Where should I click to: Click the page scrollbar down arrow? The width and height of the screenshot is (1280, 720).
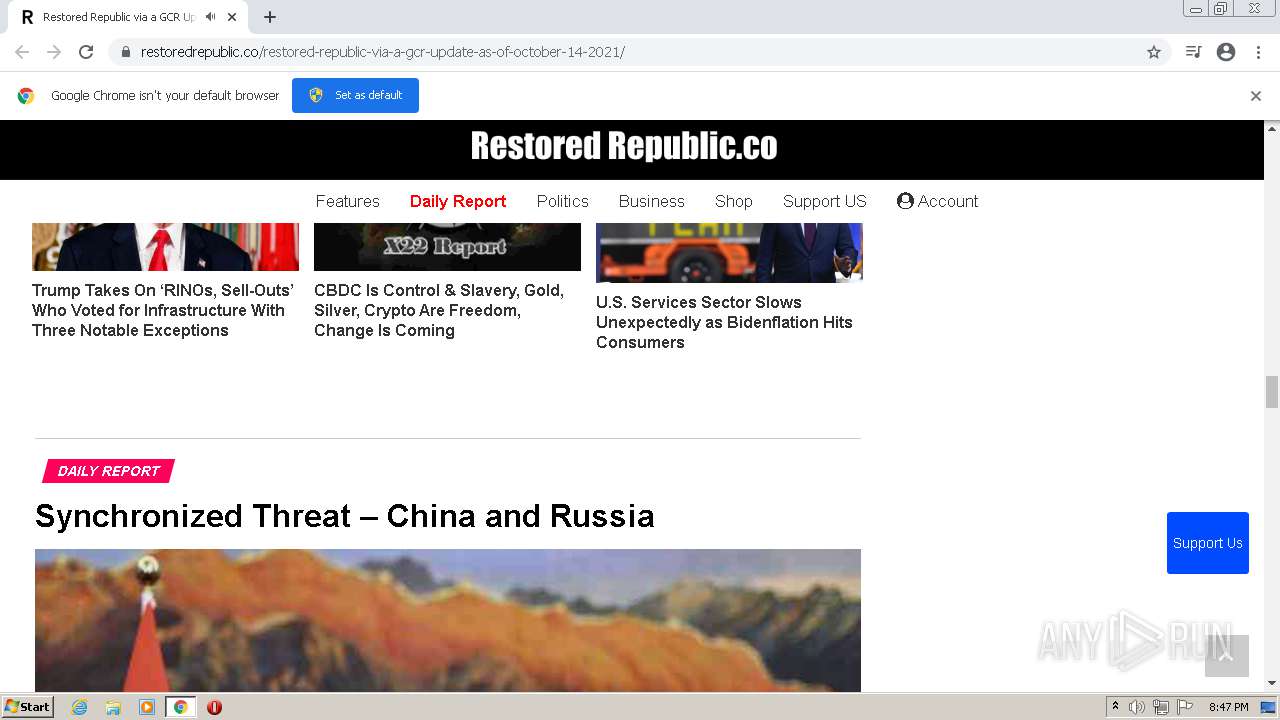1272,684
